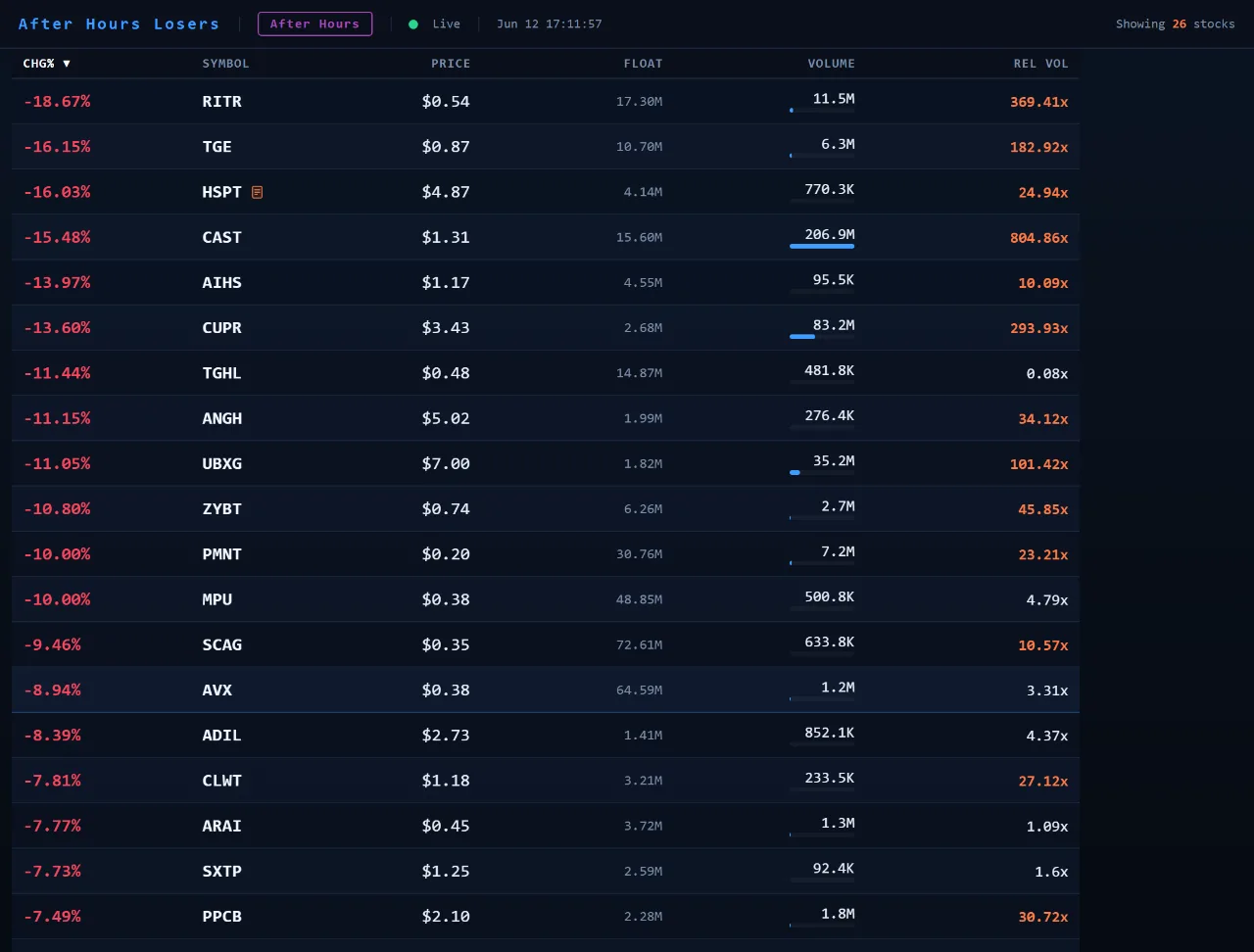Click the $5.02 price of ANGH
This screenshot has width=1254, height=952.
click(x=446, y=418)
